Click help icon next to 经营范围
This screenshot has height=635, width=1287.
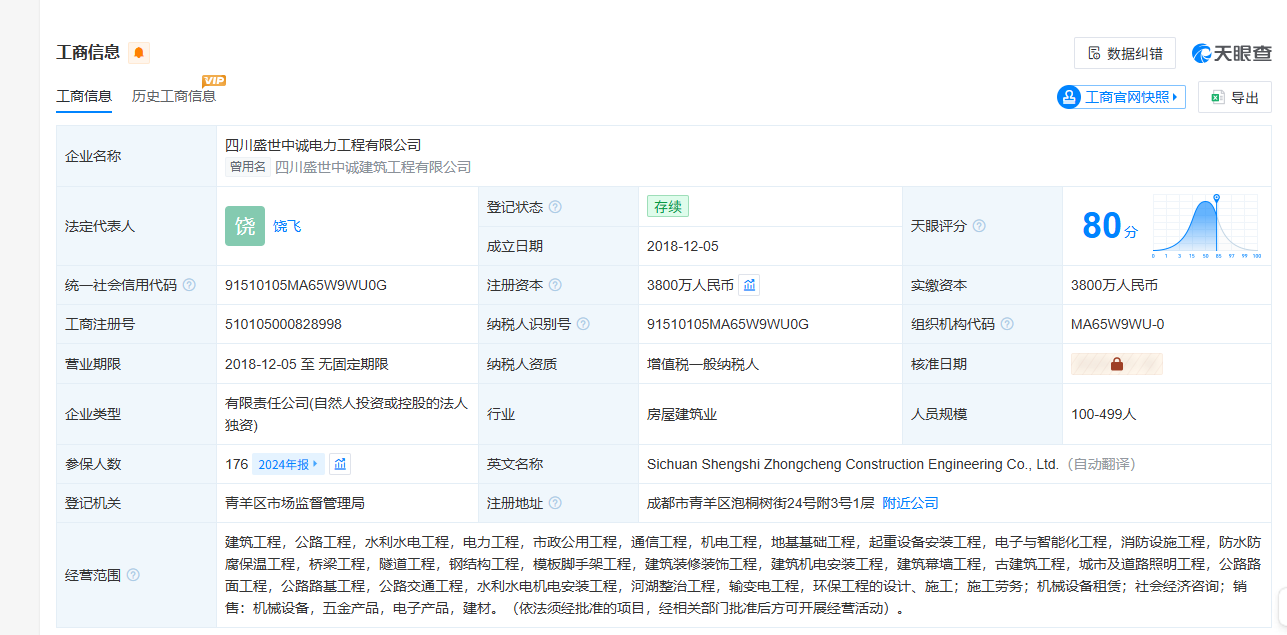coord(133,575)
